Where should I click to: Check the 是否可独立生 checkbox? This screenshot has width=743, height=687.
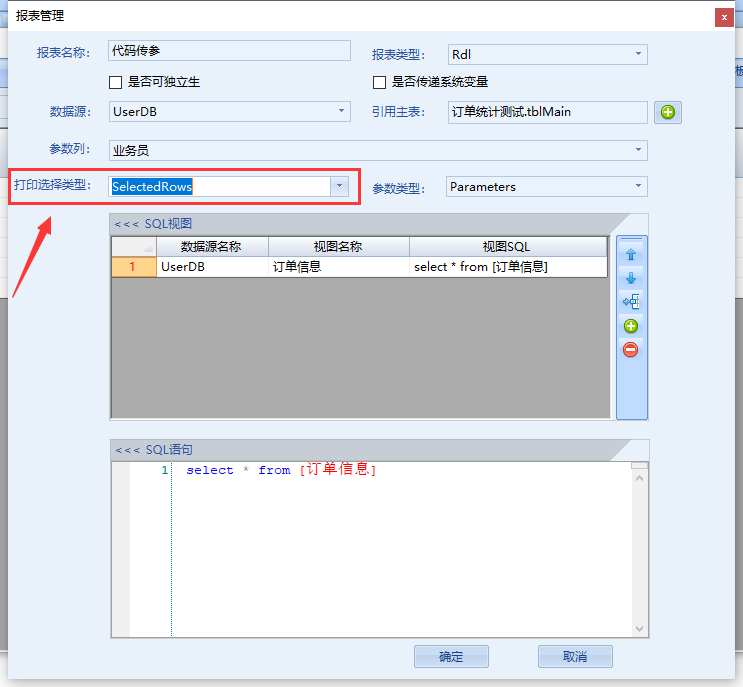pos(115,82)
